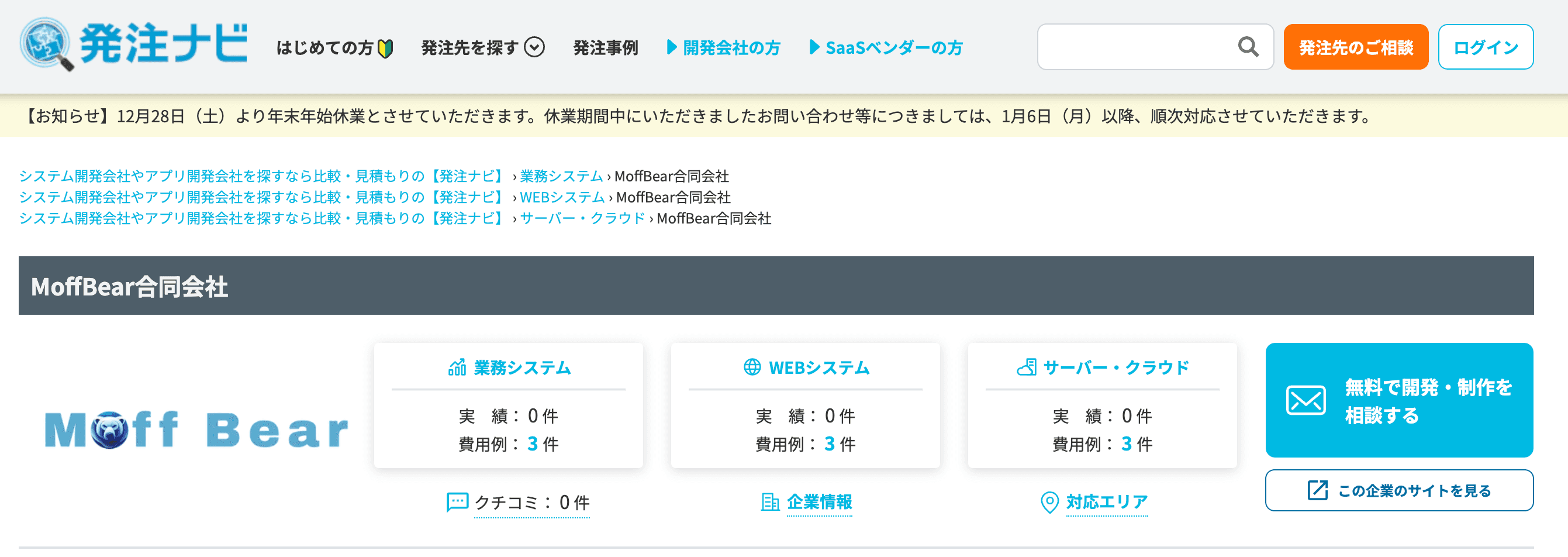
Task: Click the chart icon beside 業務システム
Action: point(457,367)
